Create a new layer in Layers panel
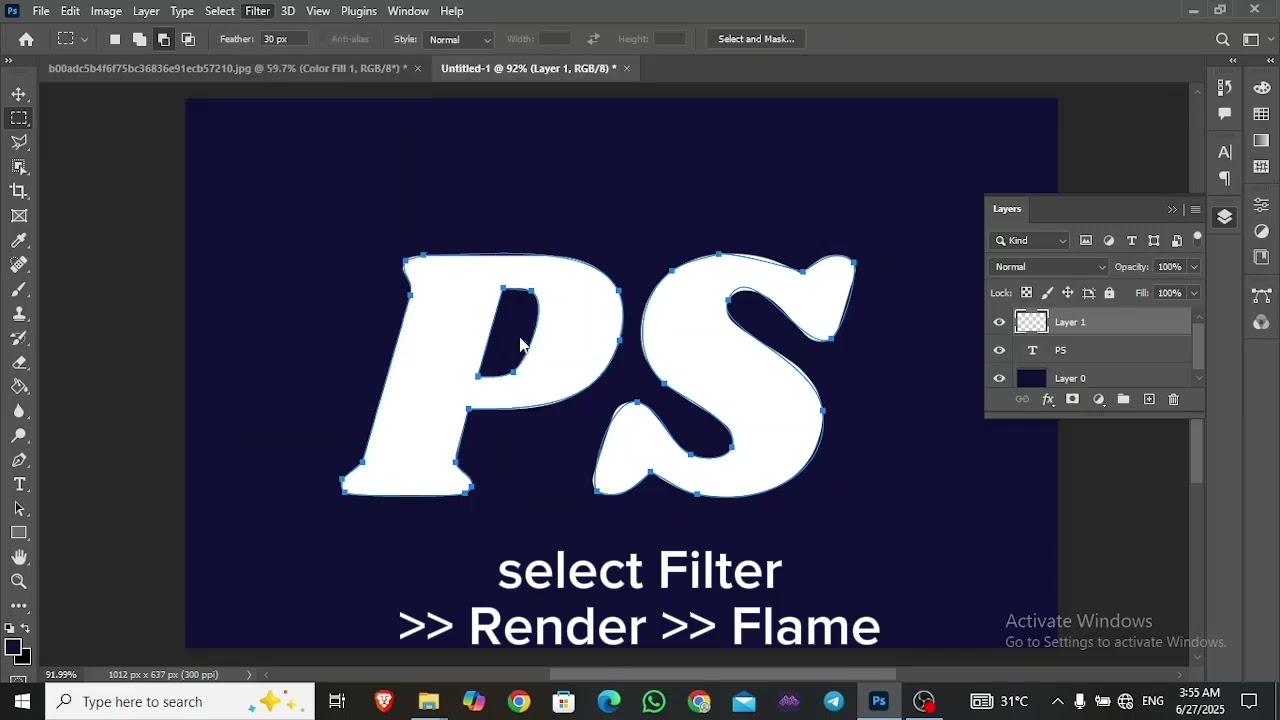This screenshot has width=1280, height=720. coord(1149,399)
